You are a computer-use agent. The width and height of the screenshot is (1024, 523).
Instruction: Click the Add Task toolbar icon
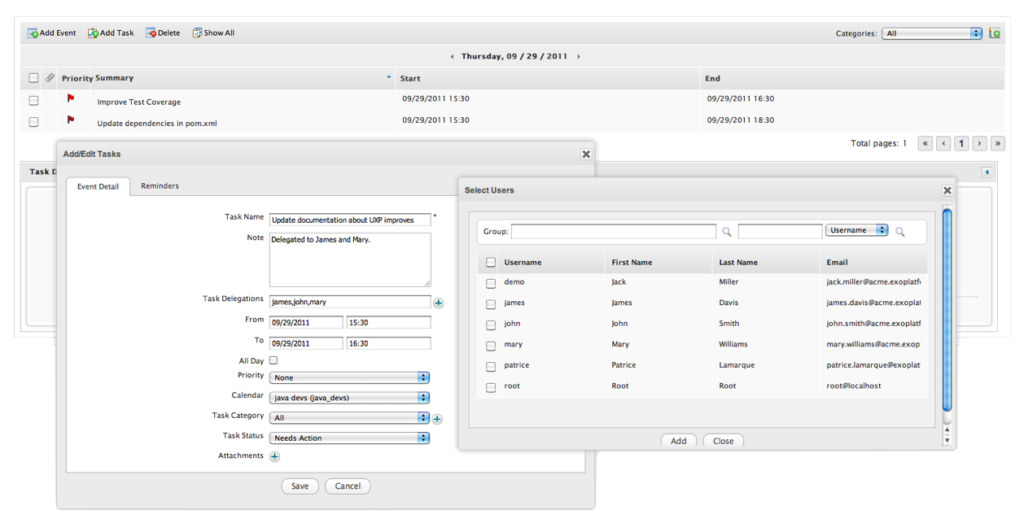93,33
